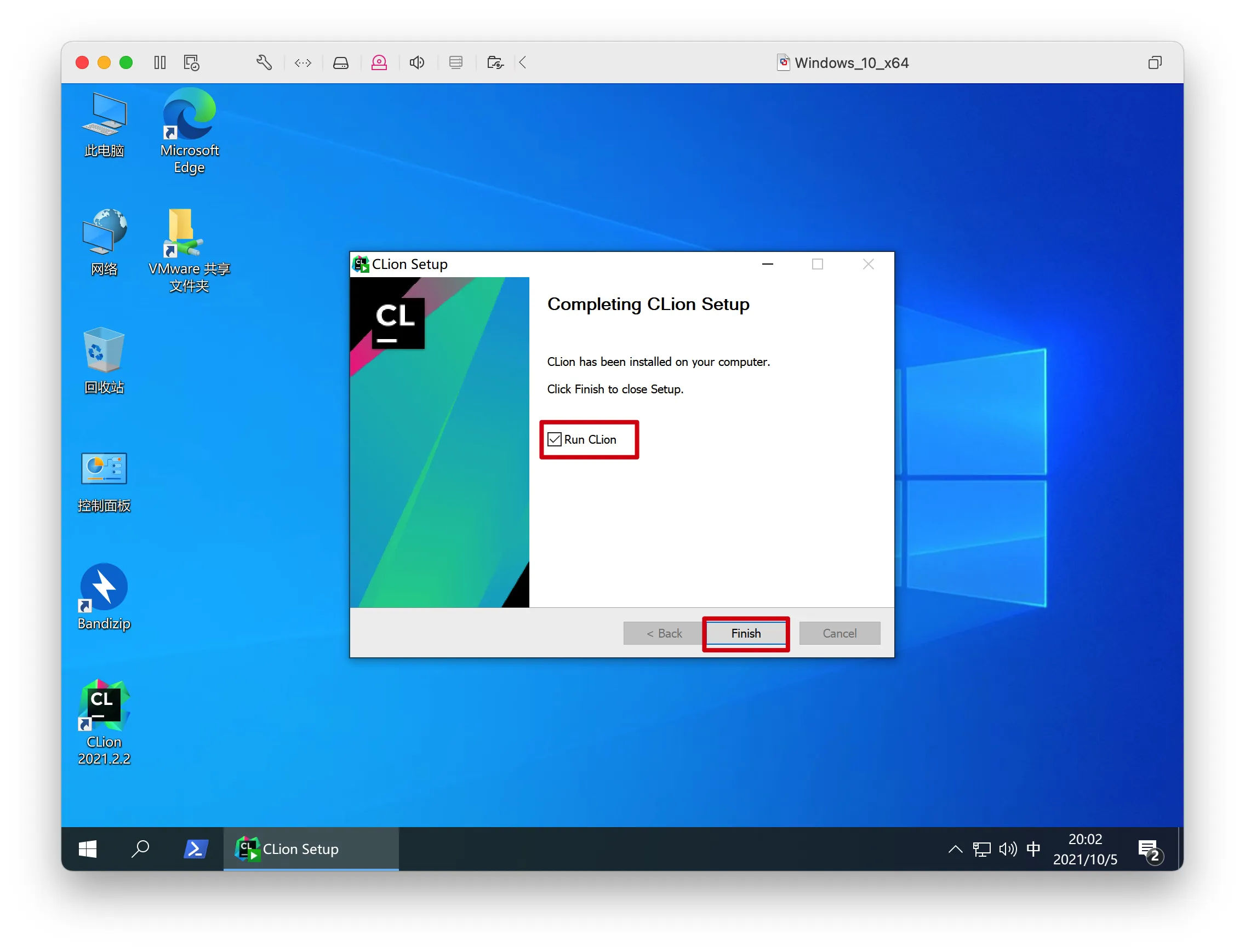1245x952 pixels.
Task: Open the taskbar clock showing 20:02
Action: [x=1084, y=849]
